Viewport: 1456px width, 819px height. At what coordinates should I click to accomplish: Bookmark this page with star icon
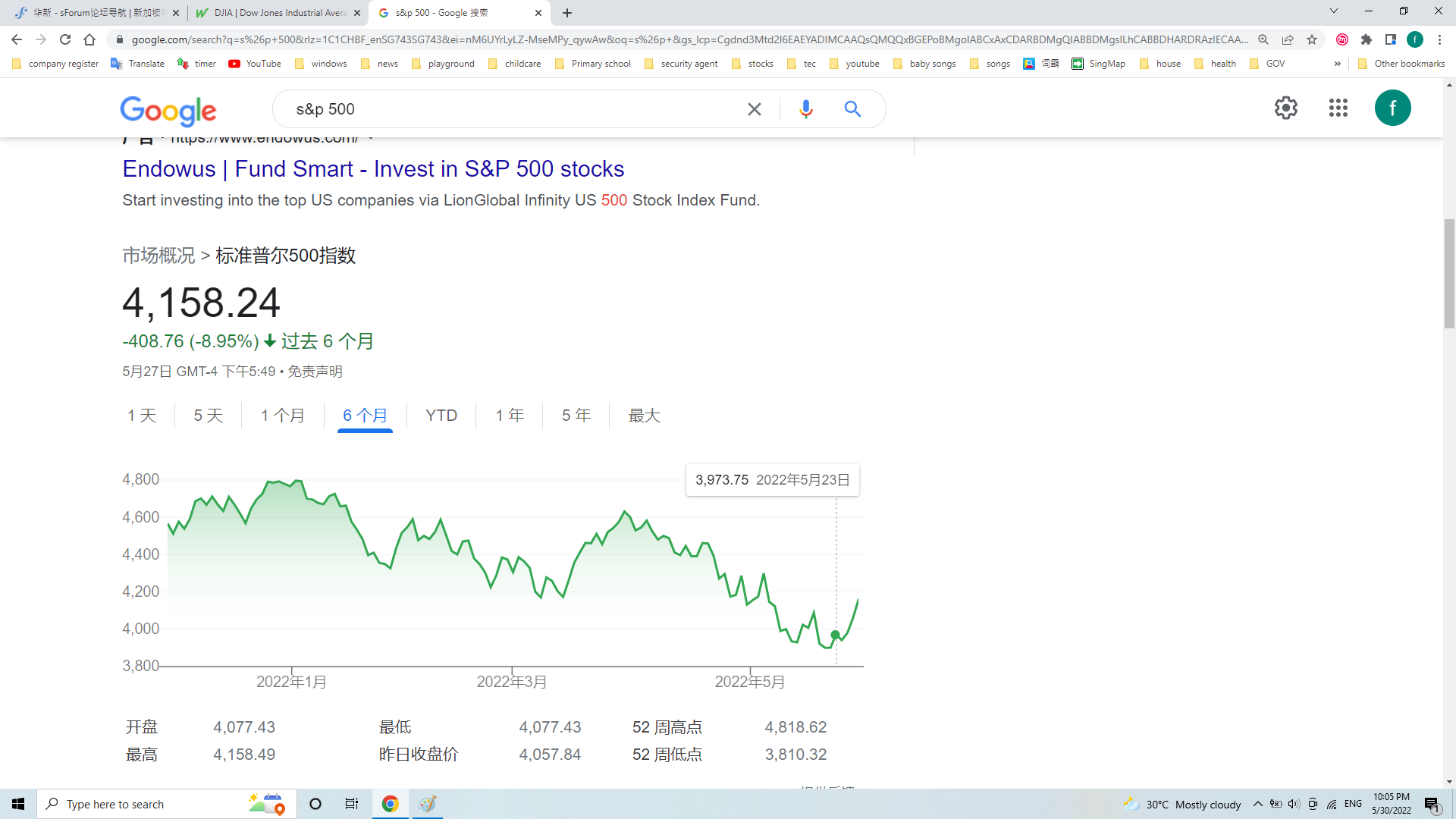click(1312, 39)
